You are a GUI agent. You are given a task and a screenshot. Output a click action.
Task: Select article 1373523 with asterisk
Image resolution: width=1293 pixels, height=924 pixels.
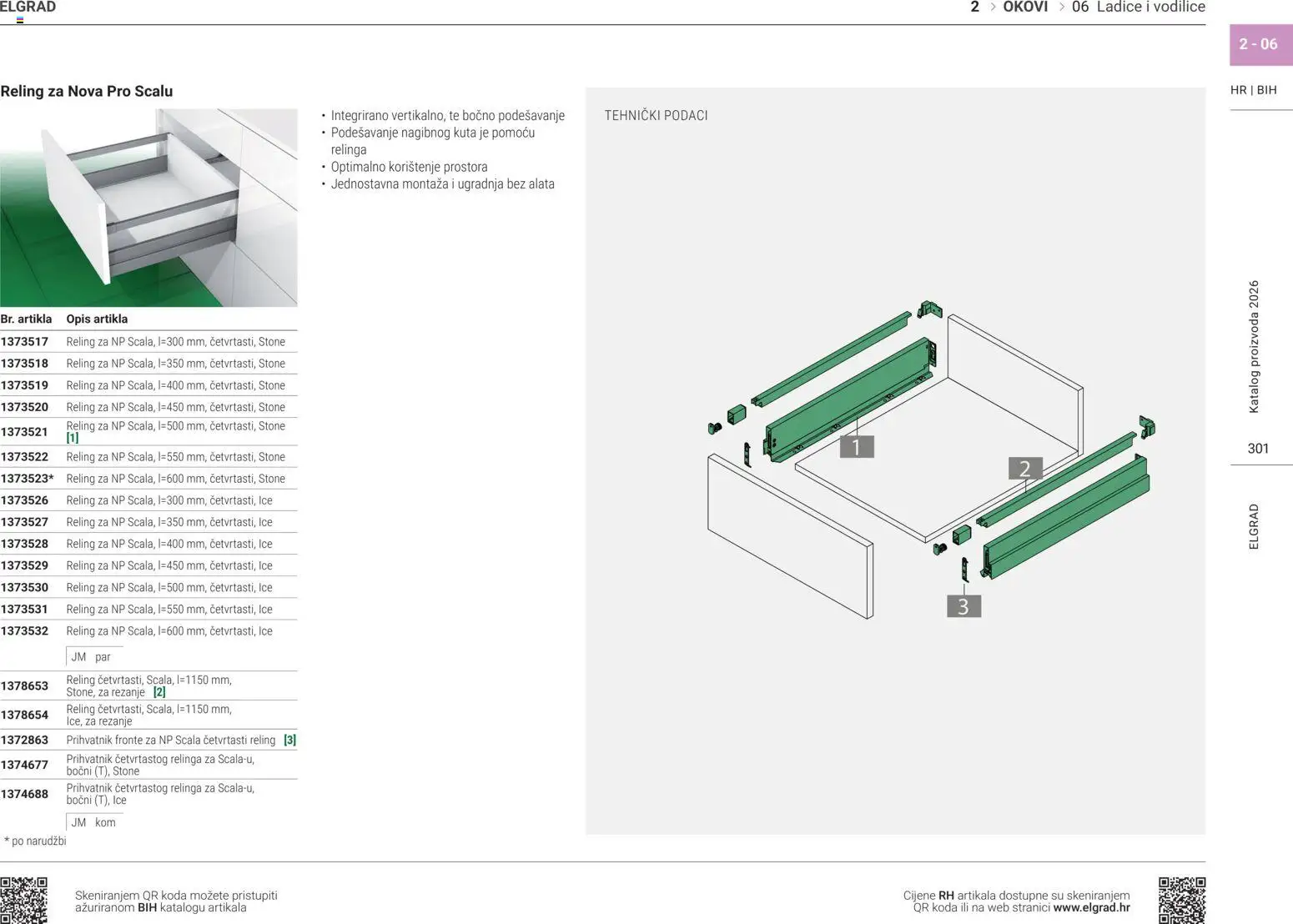pyautogui.click(x=28, y=479)
